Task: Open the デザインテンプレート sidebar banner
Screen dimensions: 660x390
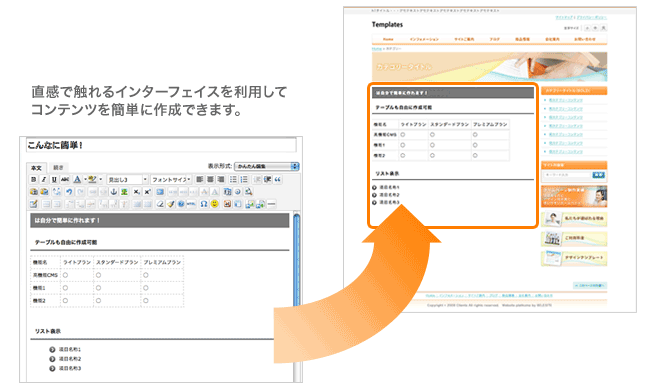Action: point(574,258)
